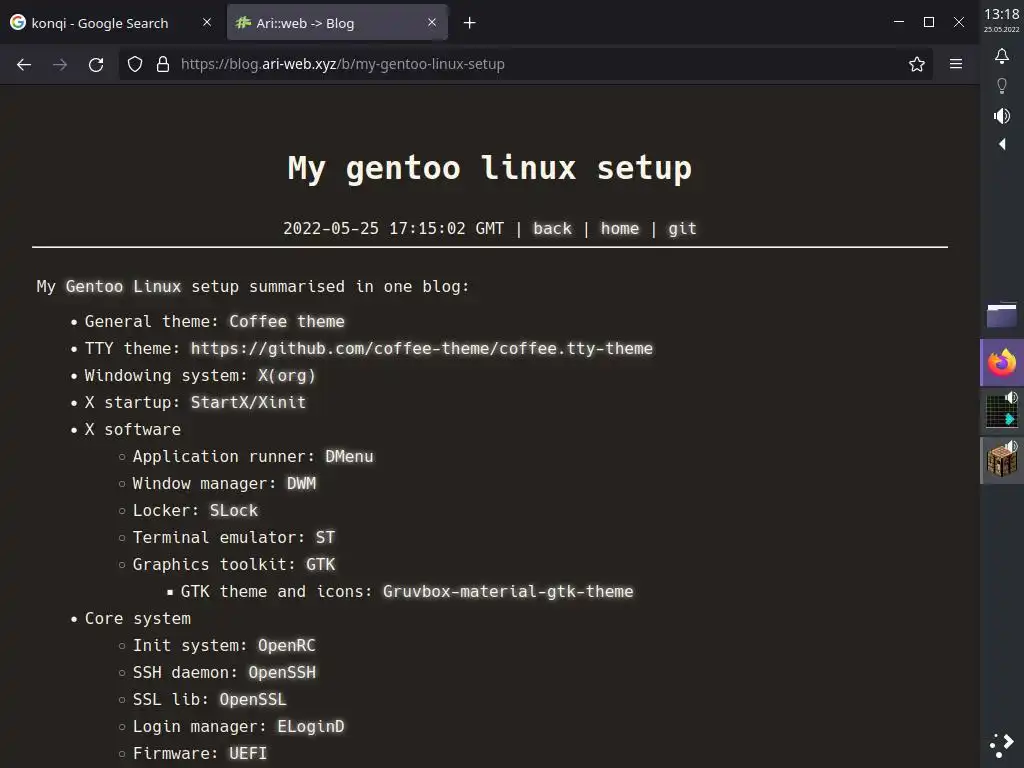
Task: Reload the current blog page
Action: [96, 64]
